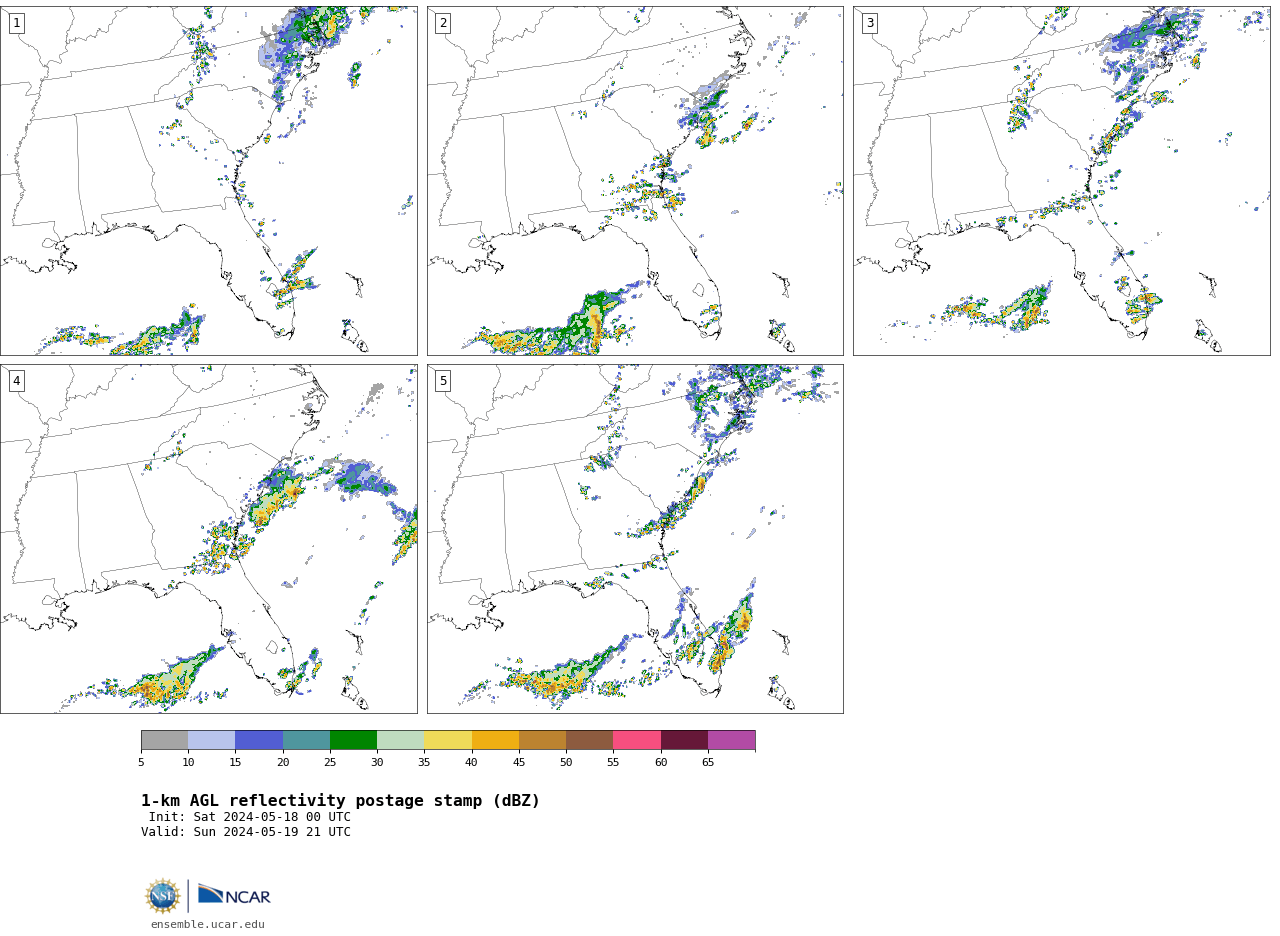Click the ensemble.ucar.edu text
1280x936 pixels.
click(x=208, y=925)
